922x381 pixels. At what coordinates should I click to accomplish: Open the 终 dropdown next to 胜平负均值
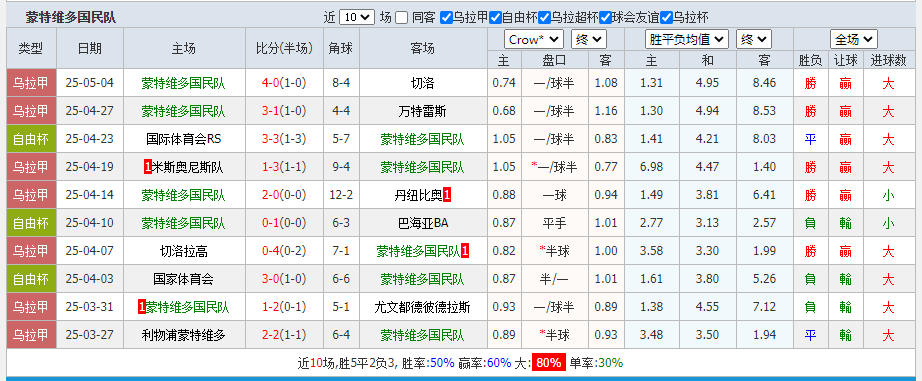(754, 39)
